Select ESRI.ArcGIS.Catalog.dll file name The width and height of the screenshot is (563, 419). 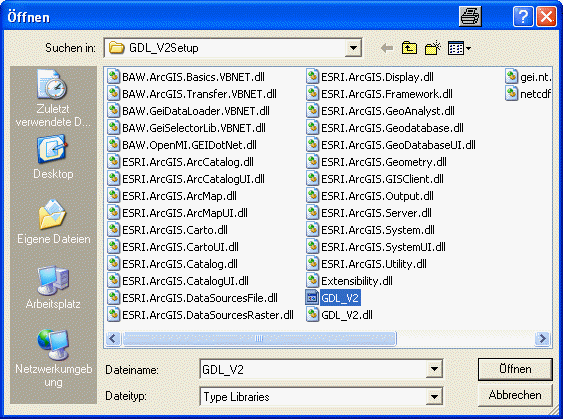180,264
